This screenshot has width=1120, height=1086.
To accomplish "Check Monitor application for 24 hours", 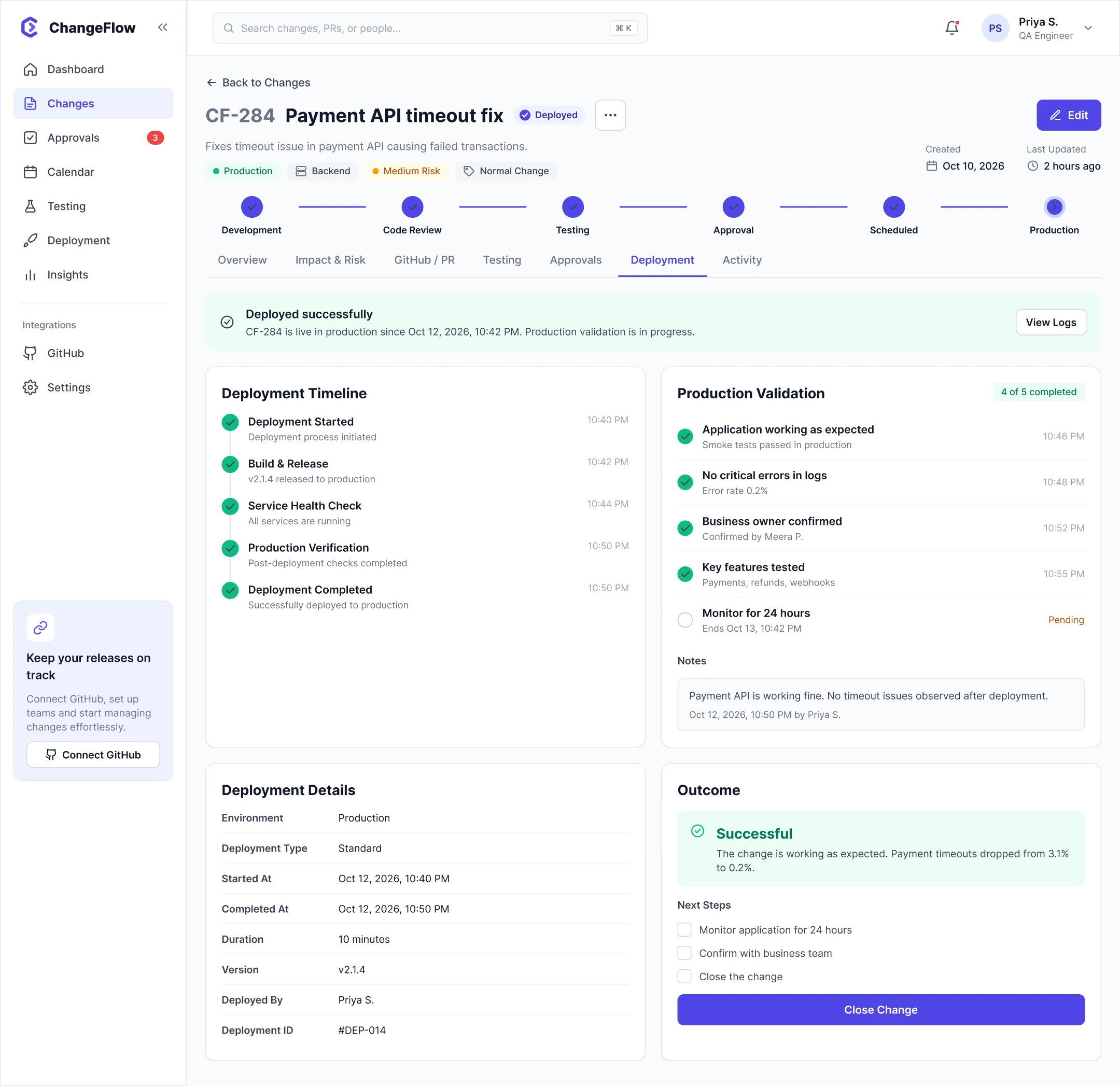I will [x=684, y=930].
